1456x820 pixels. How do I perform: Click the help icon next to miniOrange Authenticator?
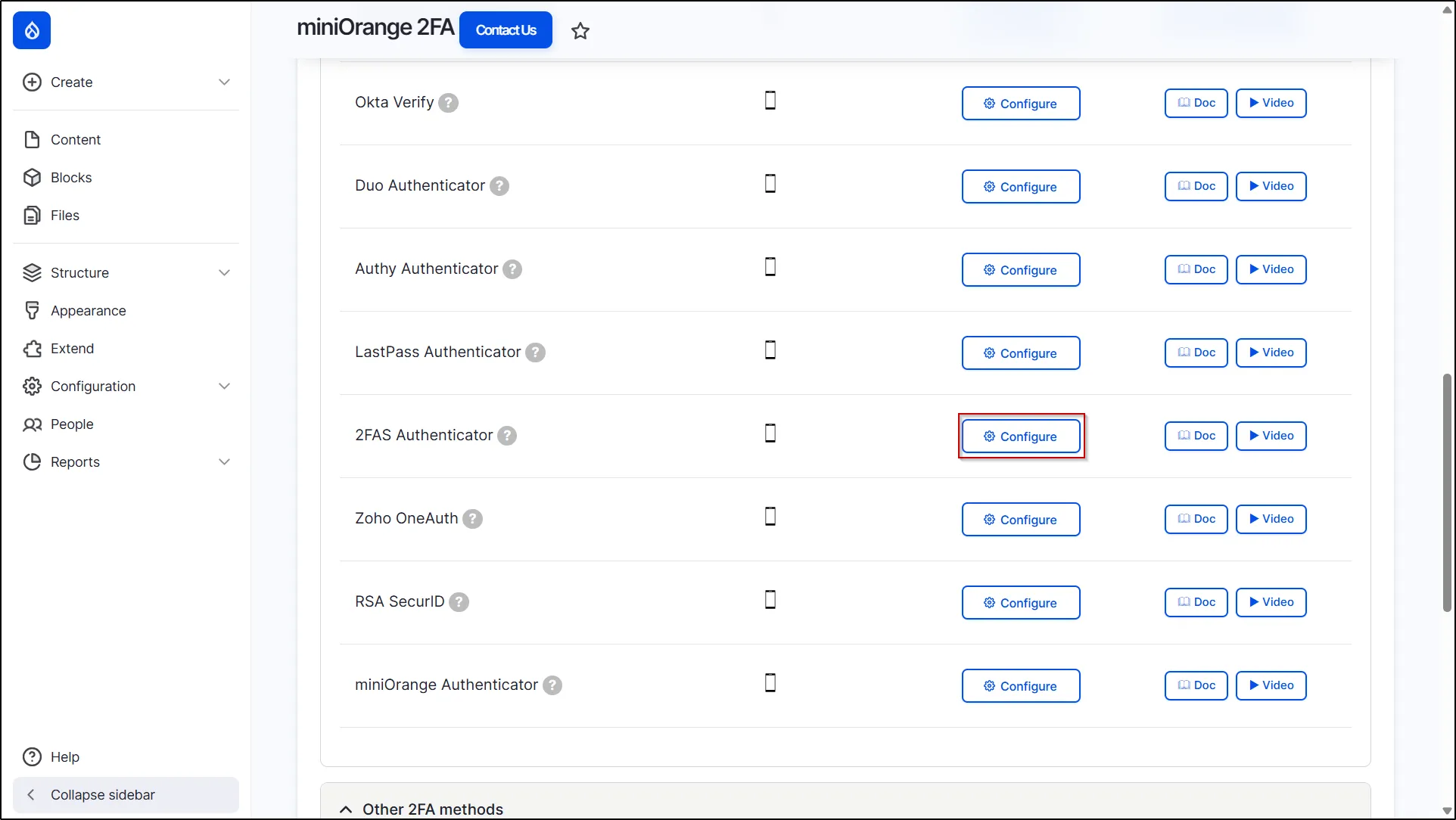pos(552,685)
